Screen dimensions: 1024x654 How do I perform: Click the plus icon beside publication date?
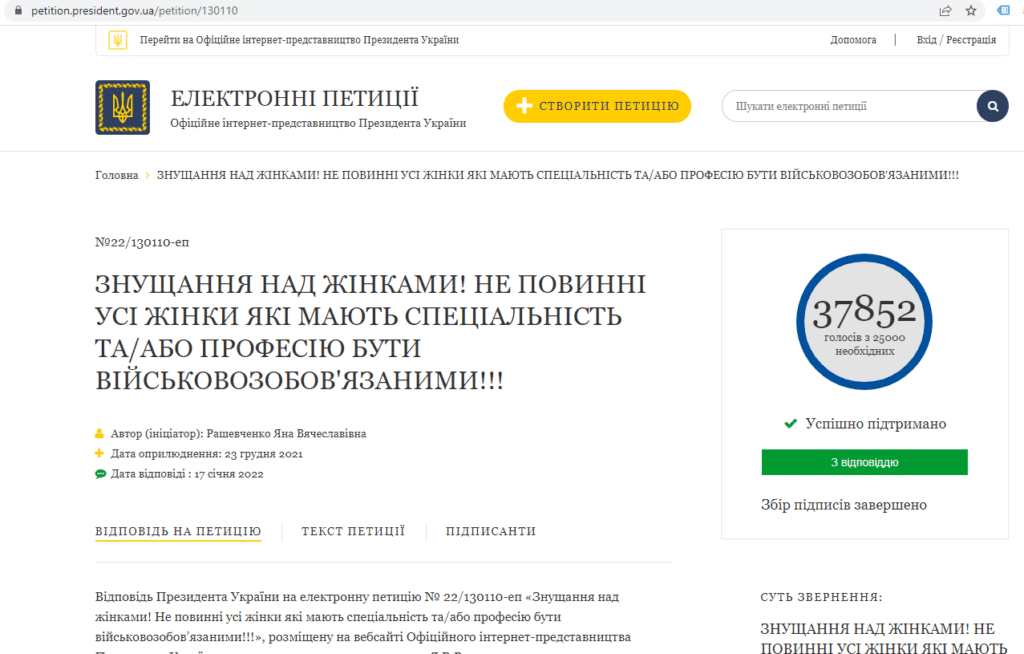(x=100, y=454)
